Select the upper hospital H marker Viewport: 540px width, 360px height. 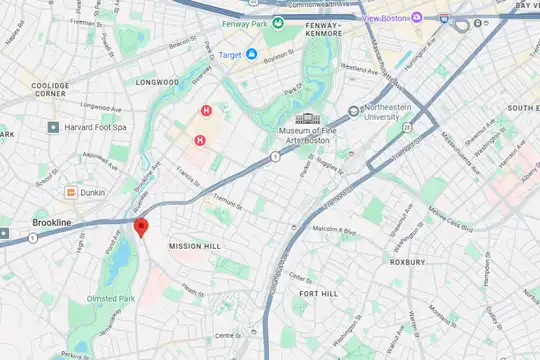[x=206, y=111]
